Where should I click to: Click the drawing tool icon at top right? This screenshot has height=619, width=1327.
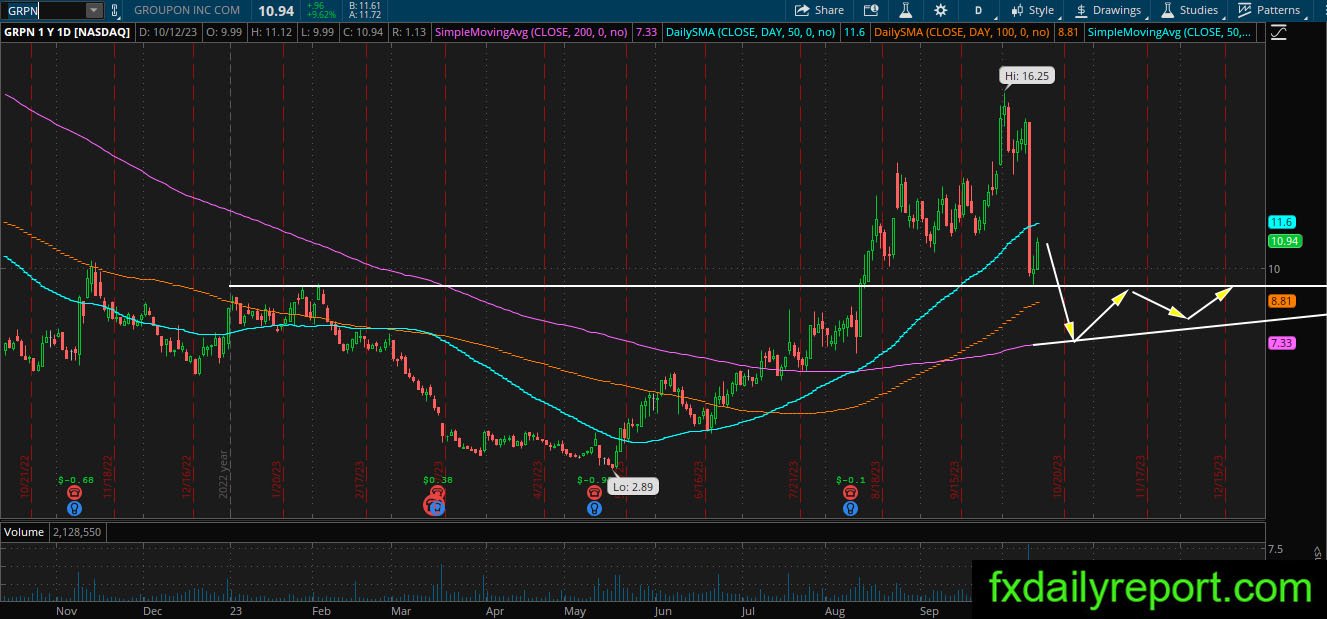[x=1279, y=32]
